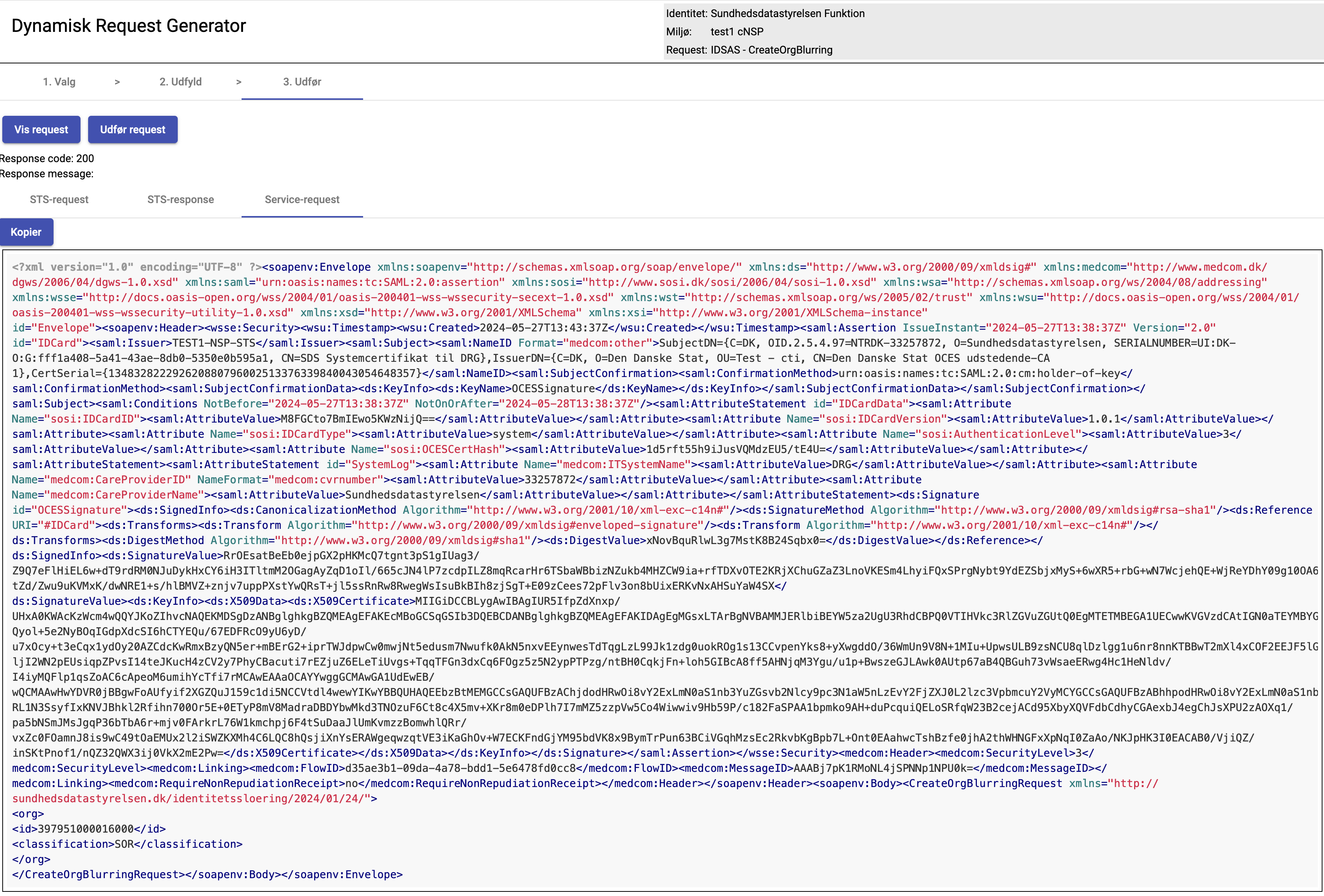Click the Response code: 200 text
1324x896 pixels.
coord(47,158)
